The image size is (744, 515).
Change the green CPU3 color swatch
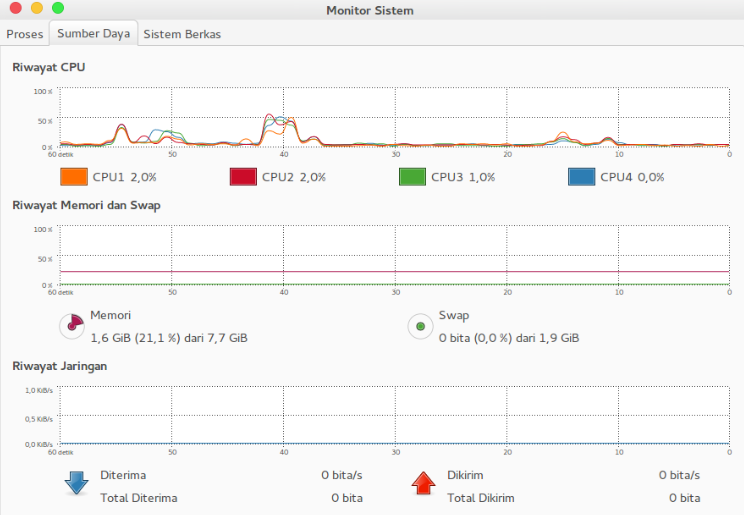(412, 177)
